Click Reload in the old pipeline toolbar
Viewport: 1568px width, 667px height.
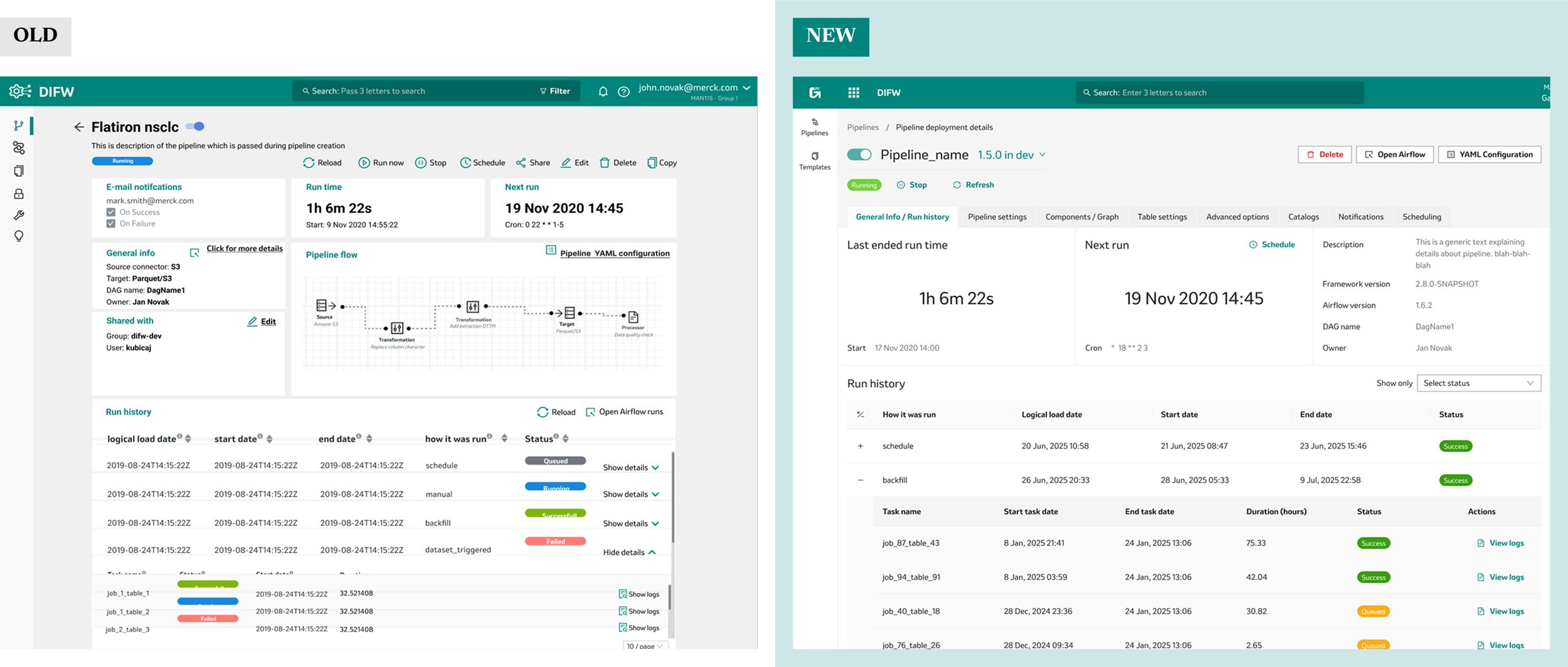tap(322, 163)
